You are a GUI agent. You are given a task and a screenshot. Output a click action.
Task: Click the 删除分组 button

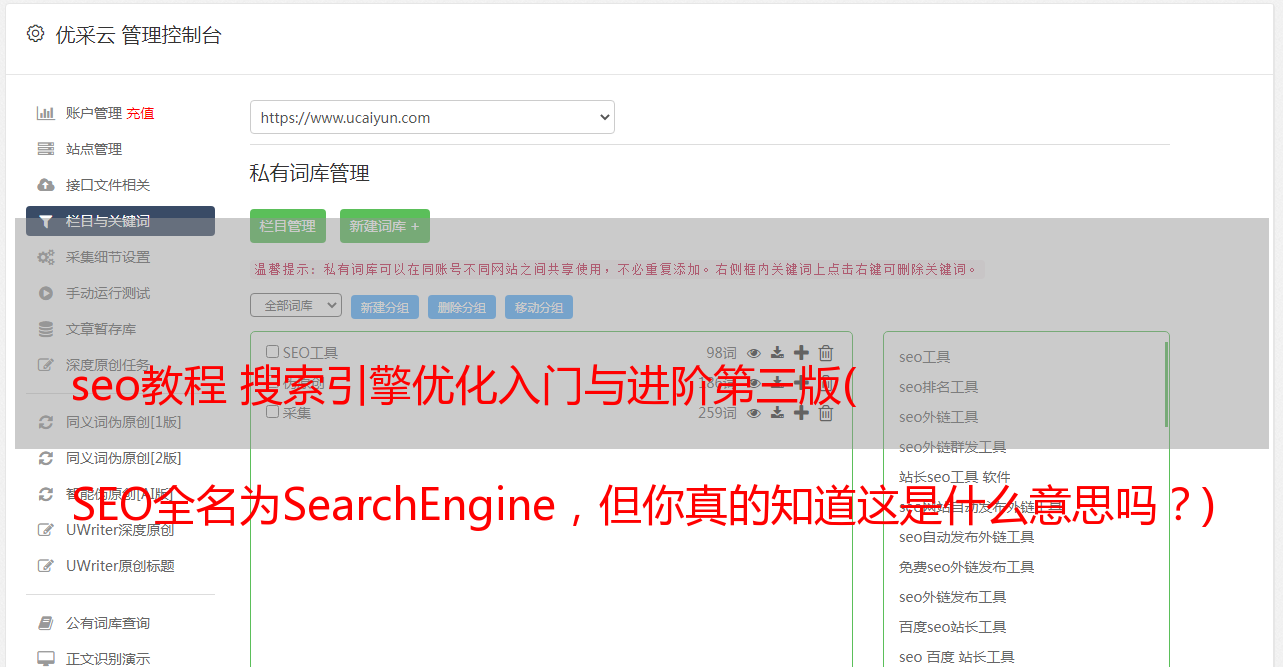pos(462,307)
